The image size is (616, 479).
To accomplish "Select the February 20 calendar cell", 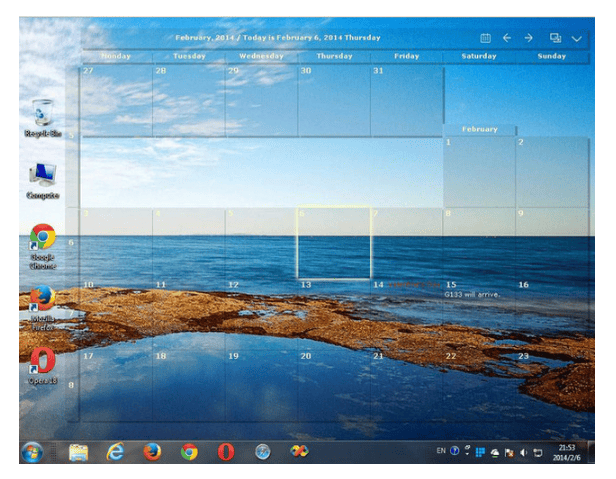I will pyautogui.click(x=334, y=386).
